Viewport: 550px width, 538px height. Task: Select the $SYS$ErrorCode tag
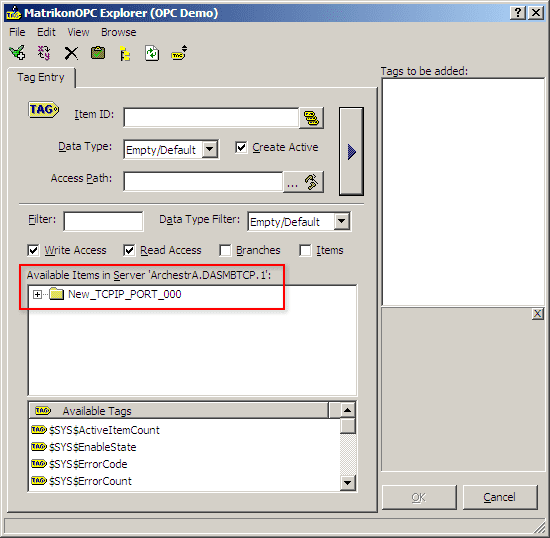[x=88, y=464]
